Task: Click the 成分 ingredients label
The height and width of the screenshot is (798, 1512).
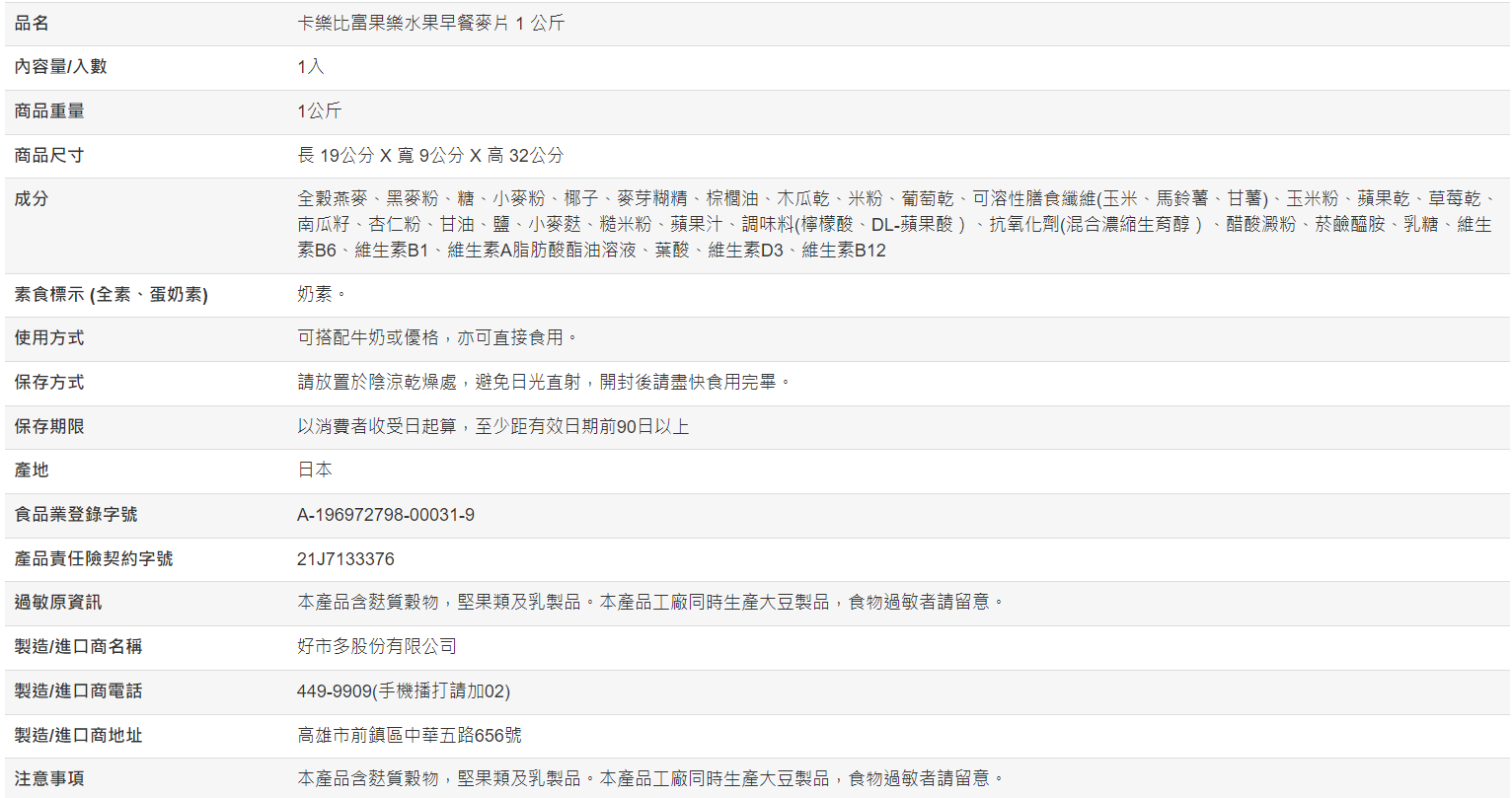Action: pos(32,198)
